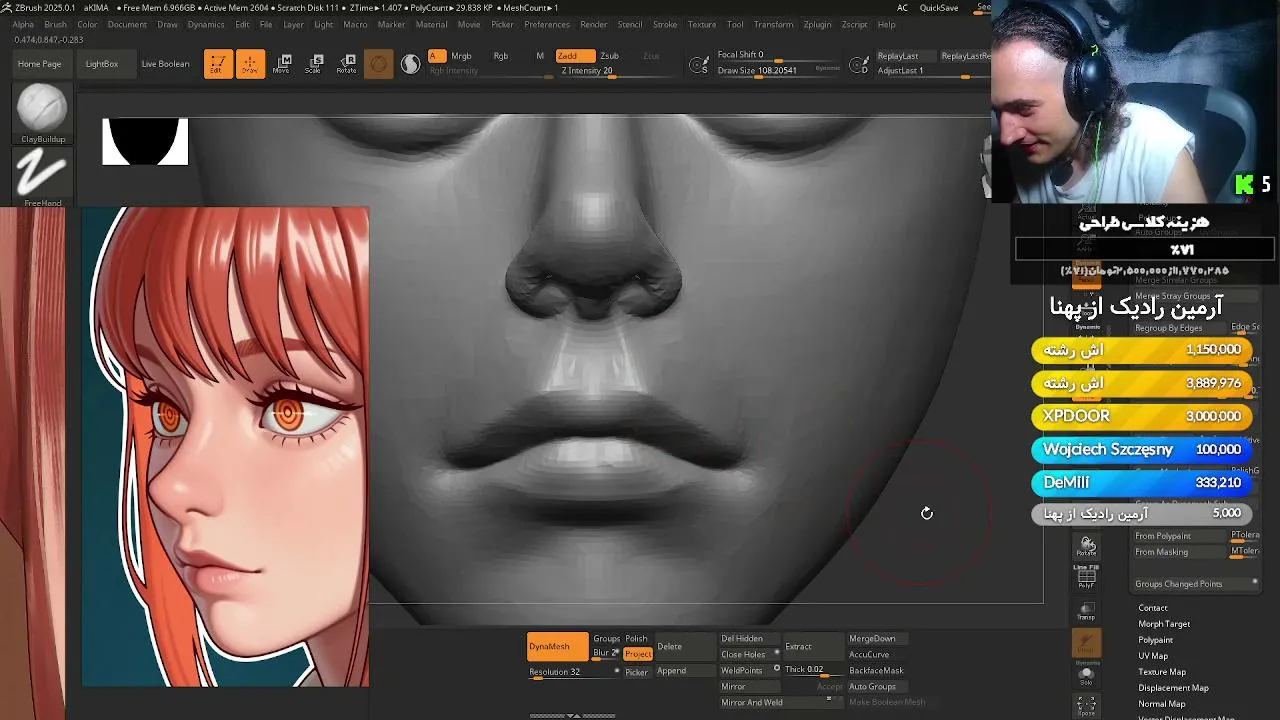Turn off Zadd mode
This screenshot has width=1280, height=720.
pos(575,56)
